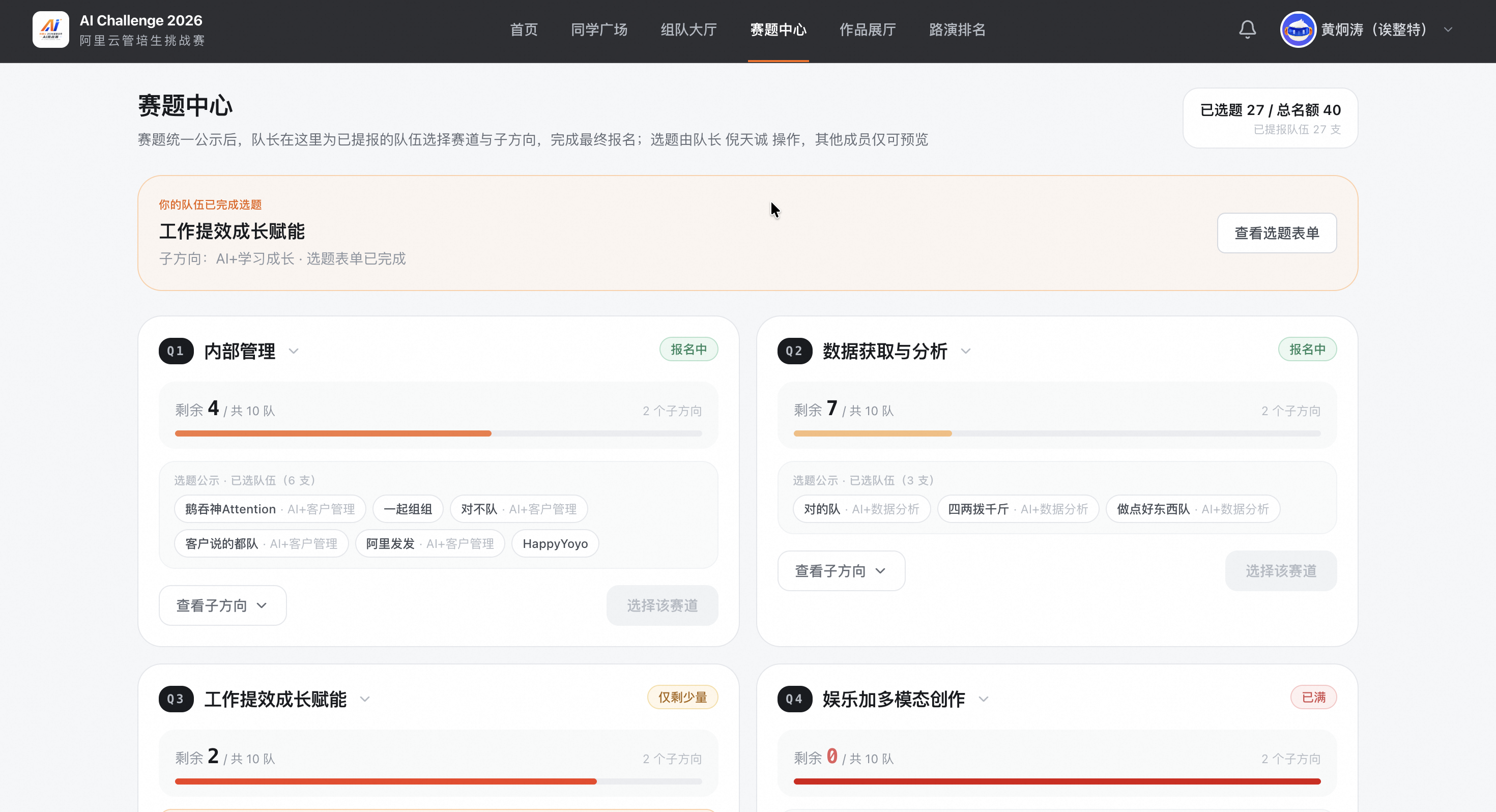
Task: Switch to 组队大厅
Action: click(689, 30)
